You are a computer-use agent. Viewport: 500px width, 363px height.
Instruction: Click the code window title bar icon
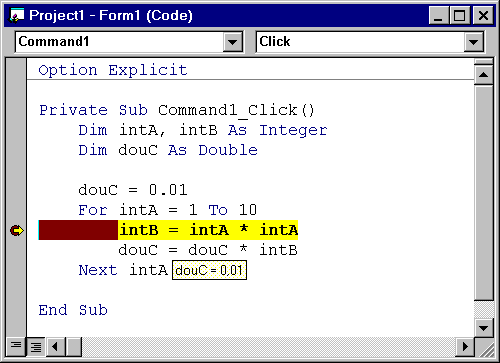coord(17,16)
